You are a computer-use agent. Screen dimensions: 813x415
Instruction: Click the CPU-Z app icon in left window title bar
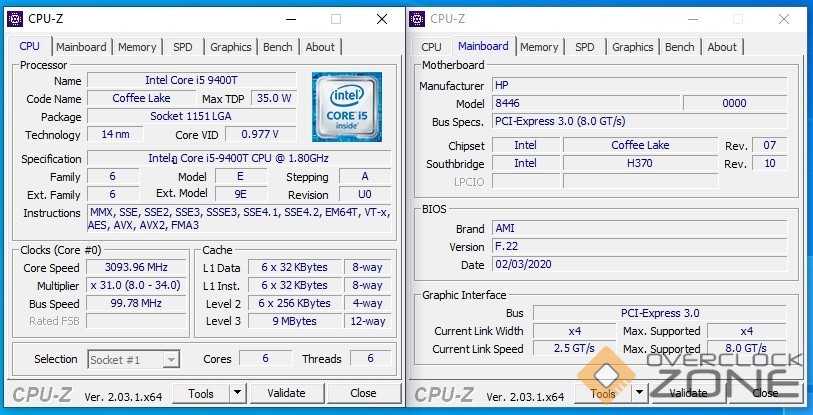[x=15, y=19]
